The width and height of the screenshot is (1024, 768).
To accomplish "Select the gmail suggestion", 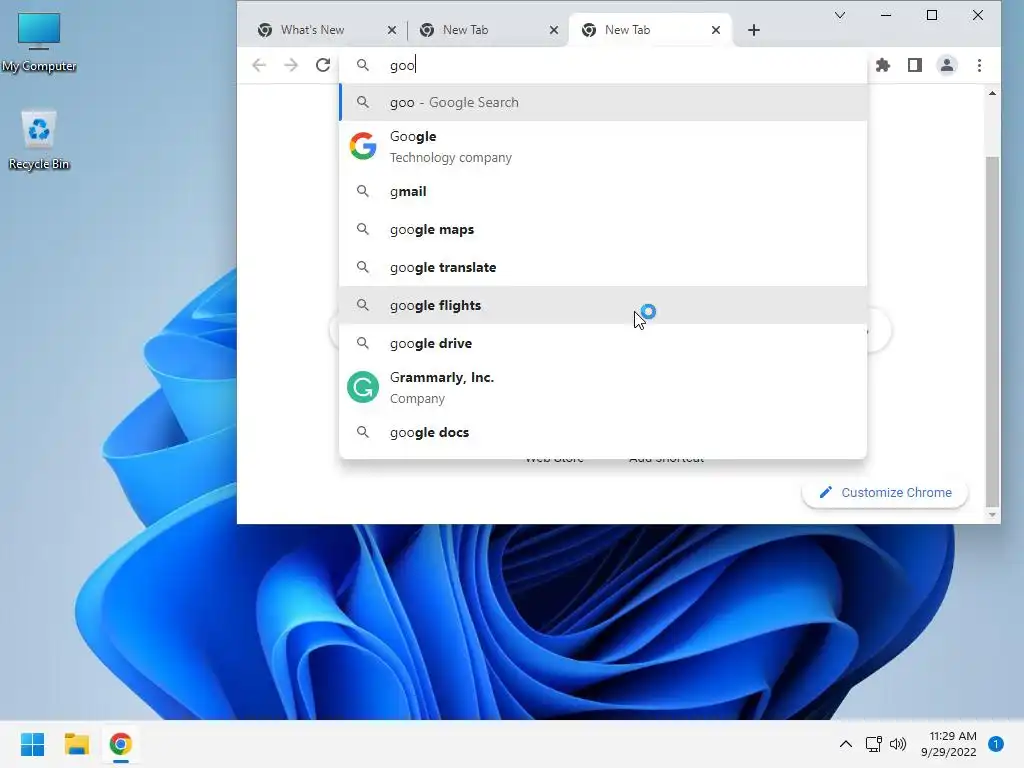I will tap(603, 191).
